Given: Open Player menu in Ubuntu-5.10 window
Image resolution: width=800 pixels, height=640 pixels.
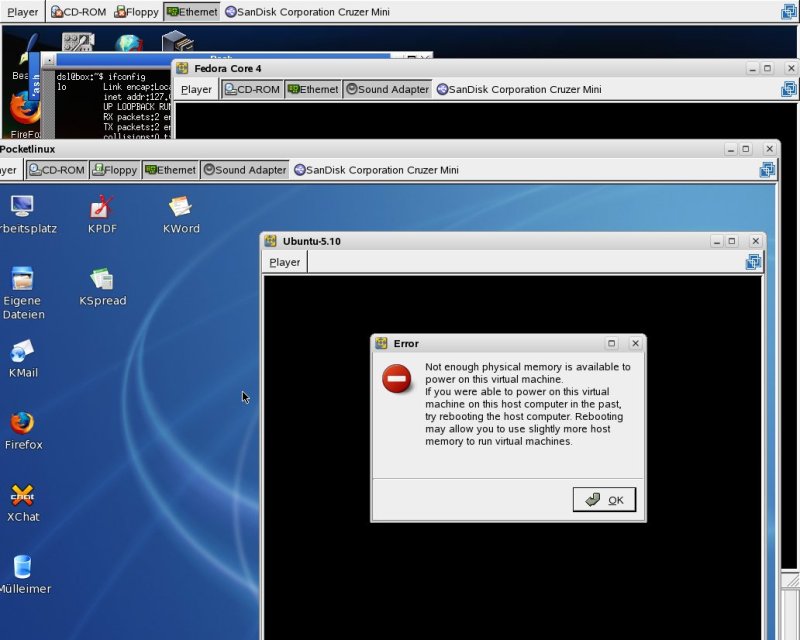Looking at the screenshot, I should (284, 262).
